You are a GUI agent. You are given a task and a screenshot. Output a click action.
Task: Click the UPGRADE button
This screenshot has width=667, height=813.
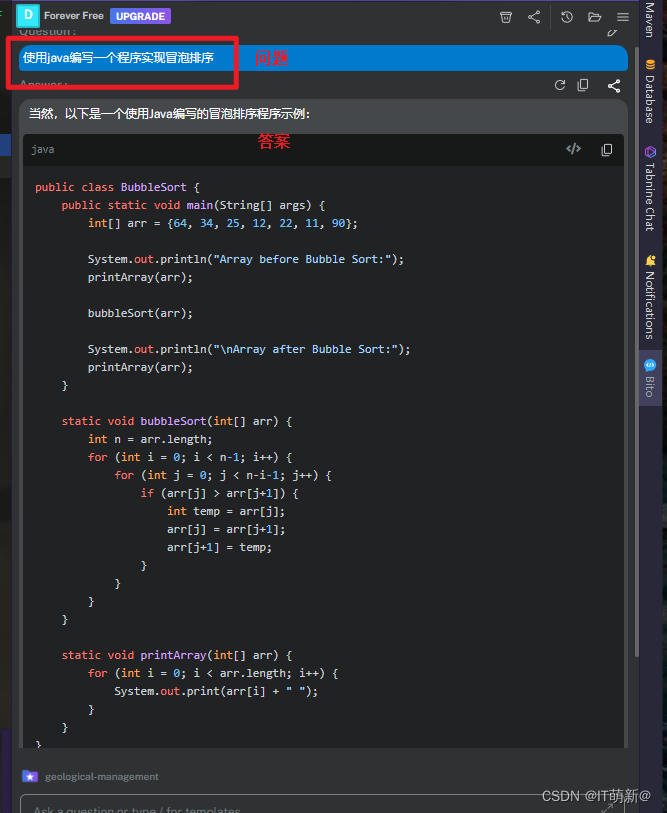click(140, 16)
